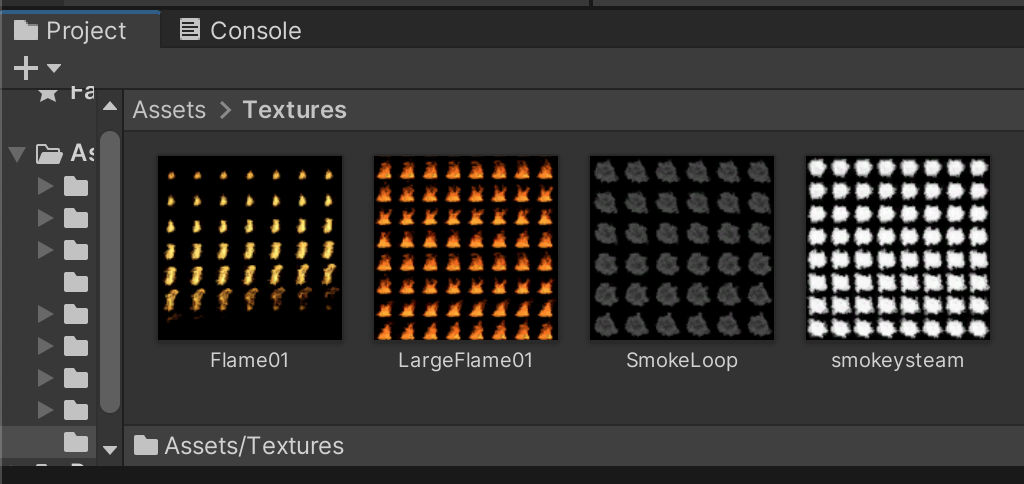Click the folder tree vertical scrollbar handle
Image resolution: width=1024 pixels, height=484 pixels.
tap(110, 270)
